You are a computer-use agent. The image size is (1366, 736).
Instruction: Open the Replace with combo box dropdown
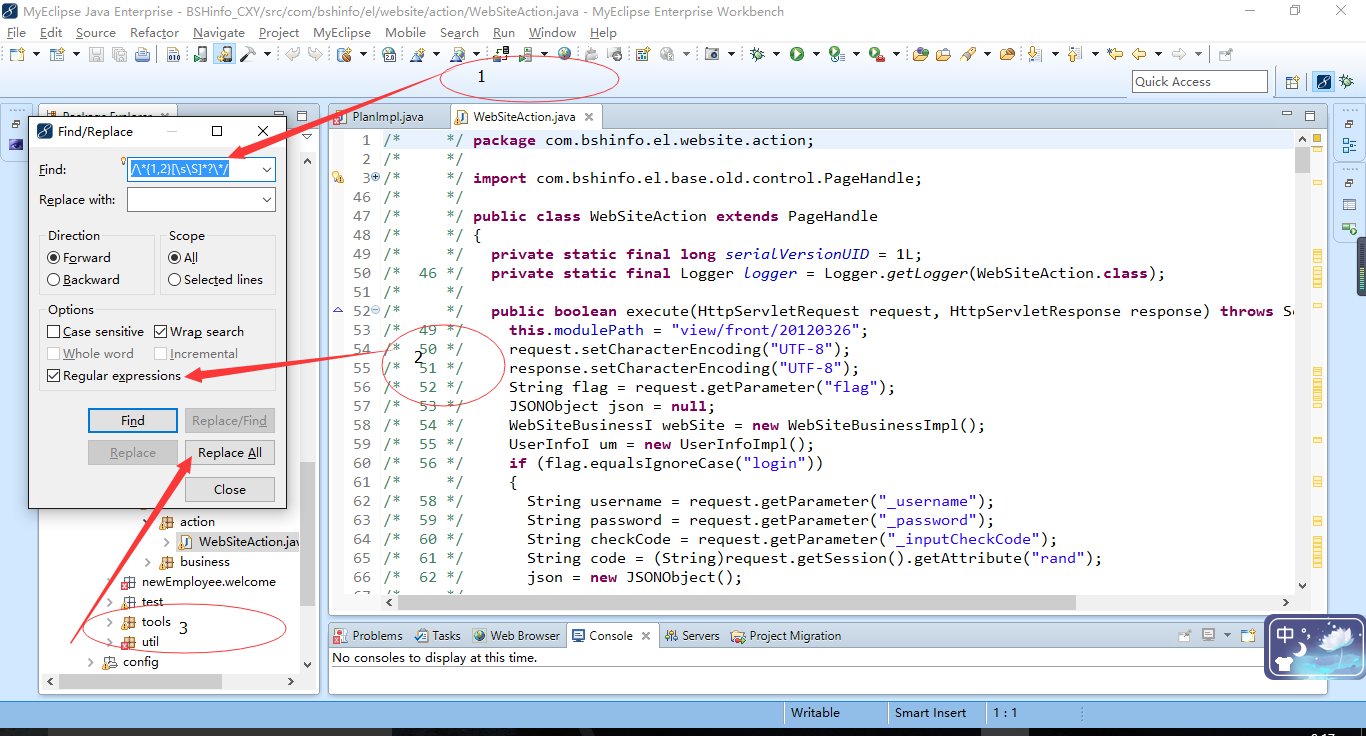point(266,200)
